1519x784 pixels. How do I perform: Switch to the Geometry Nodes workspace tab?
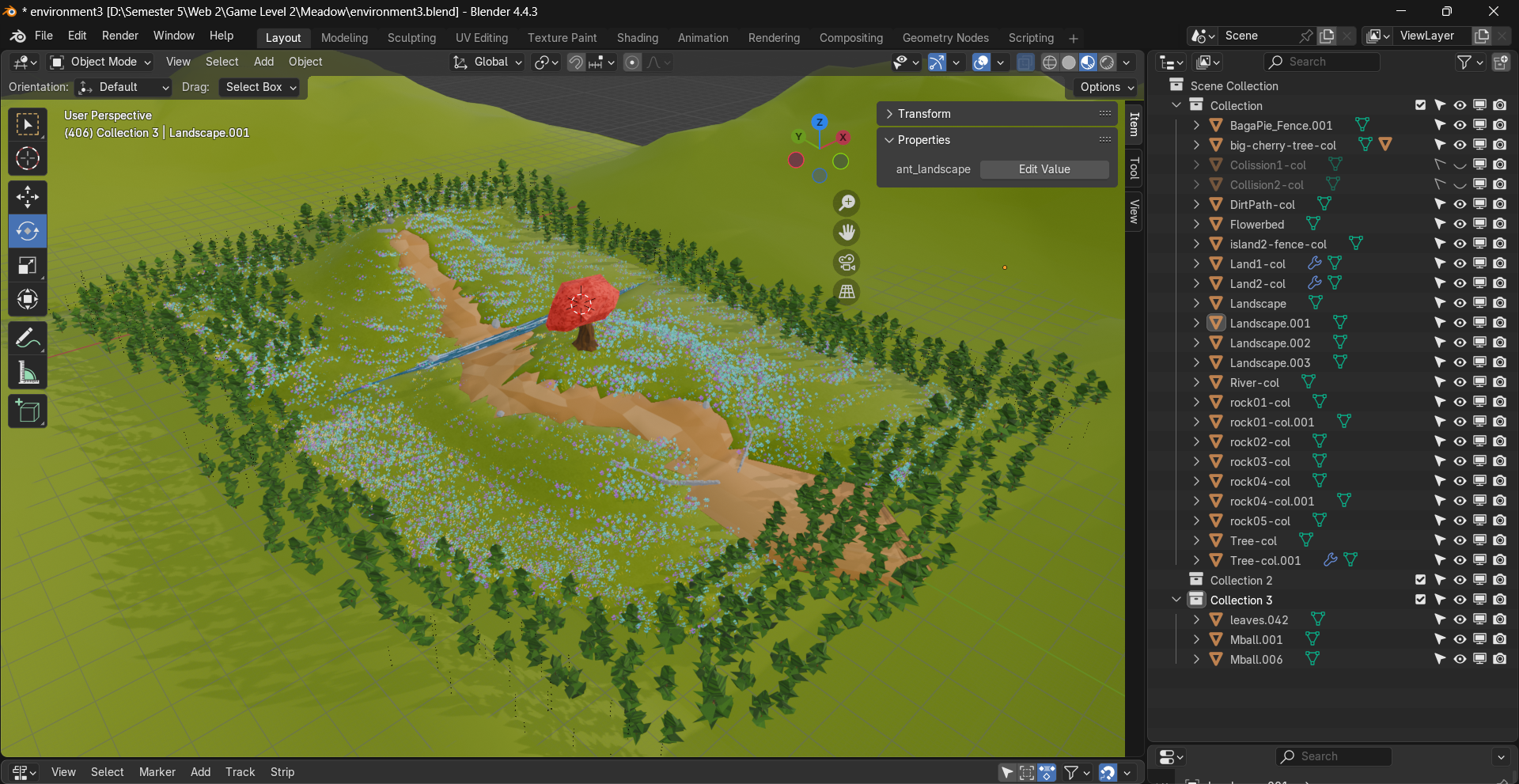[x=945, y=38]
